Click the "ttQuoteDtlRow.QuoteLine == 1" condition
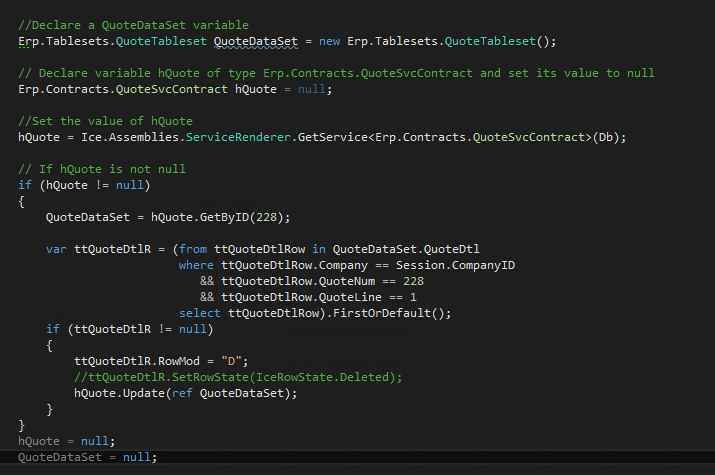The image size is (715, 475). [319, 297]
